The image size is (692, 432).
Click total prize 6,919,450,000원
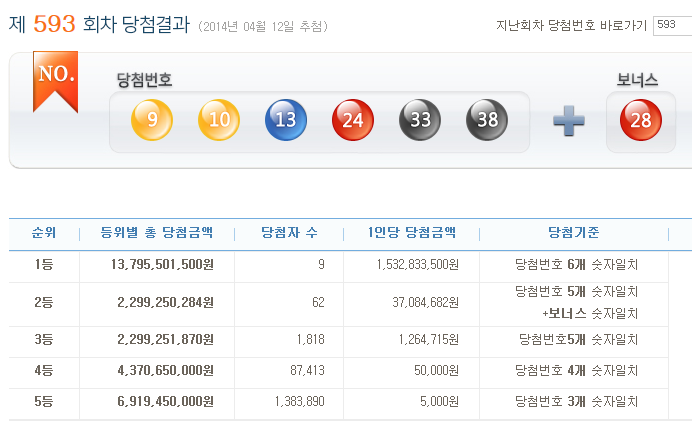pos(165,401)
